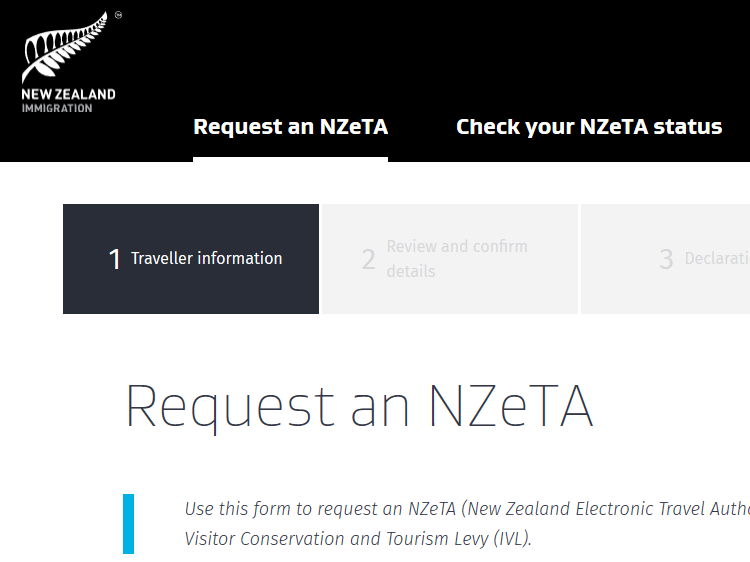This screenshot has height=562, width=750.
Task: Click the blue bar beside the intro note
Action: tap(128, 524)
